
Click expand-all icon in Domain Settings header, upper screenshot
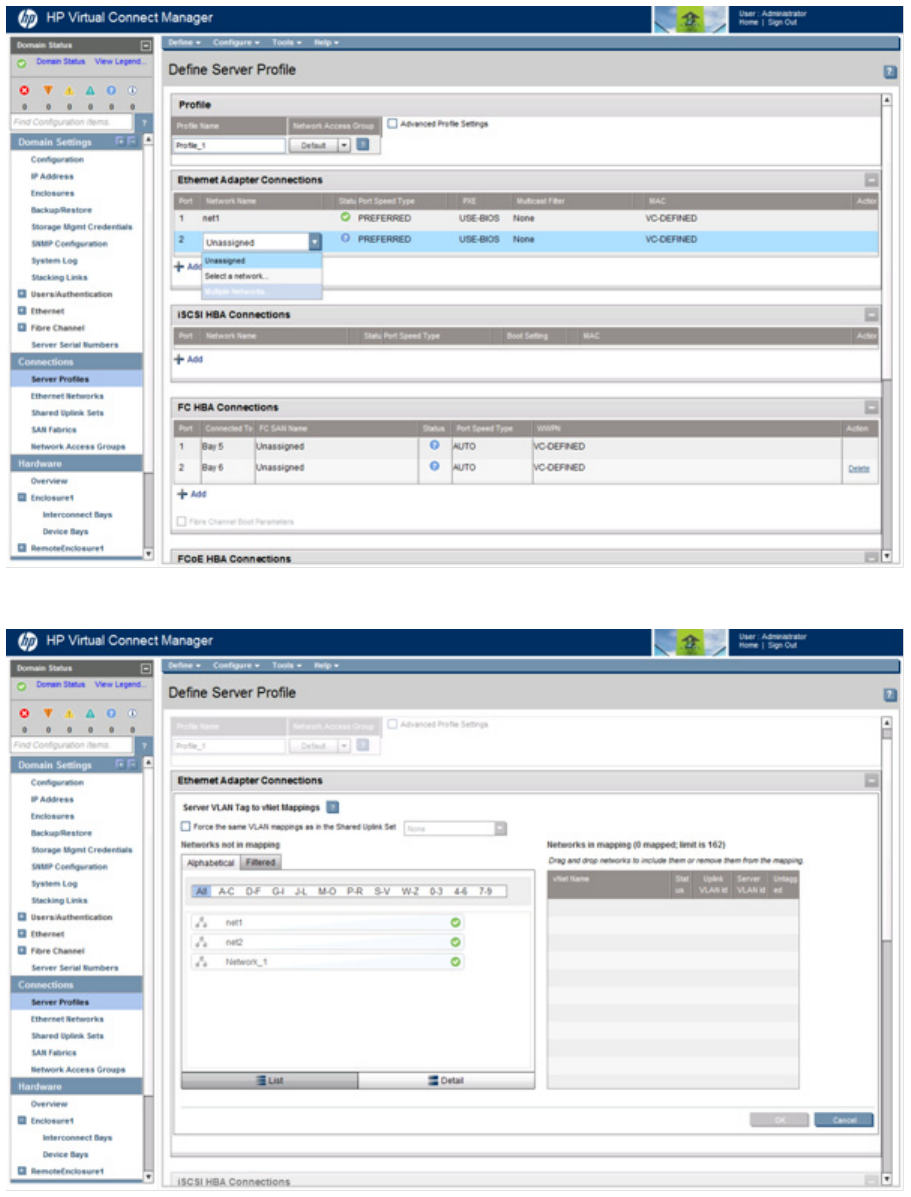click(120, 141)
